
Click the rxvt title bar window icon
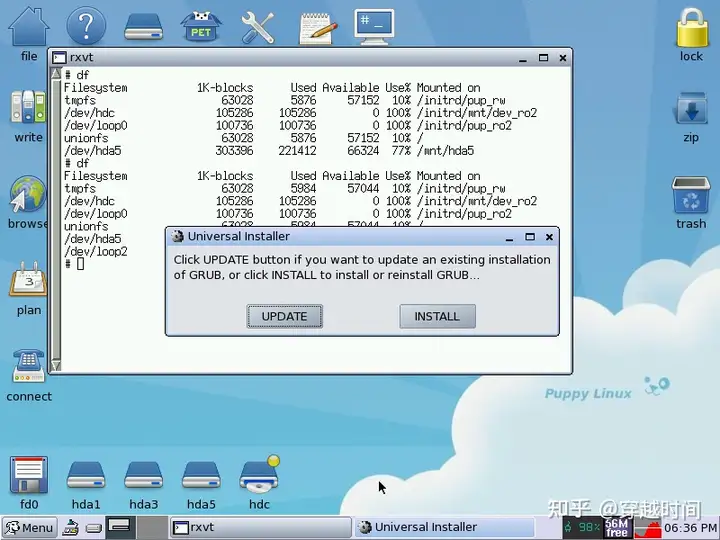pyautogui.click(x=59, y=58)
